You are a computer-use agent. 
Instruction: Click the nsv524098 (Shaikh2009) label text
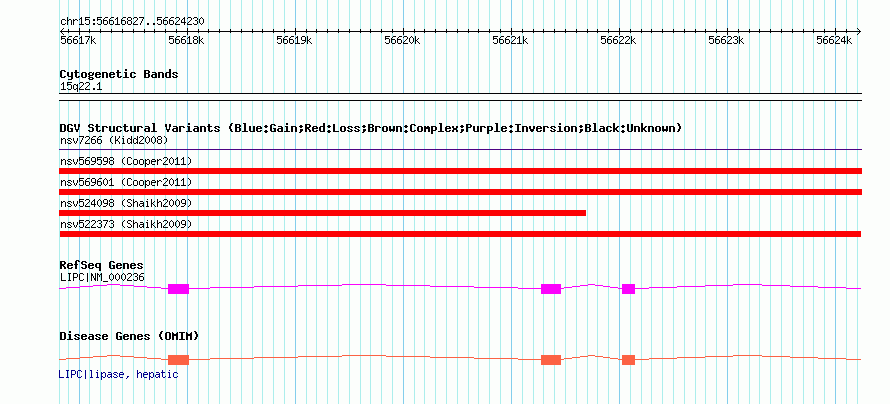126,203
